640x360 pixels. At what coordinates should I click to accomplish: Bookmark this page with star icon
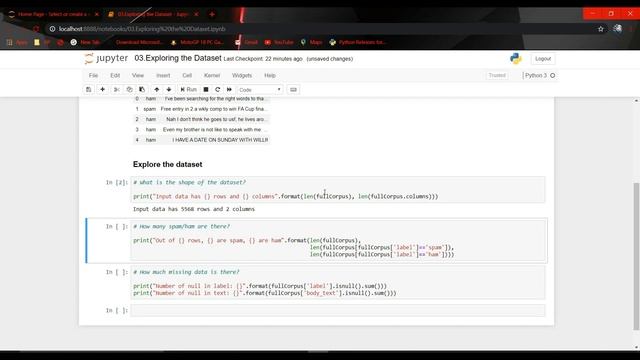pyautogui.click(x=600, y=29)
